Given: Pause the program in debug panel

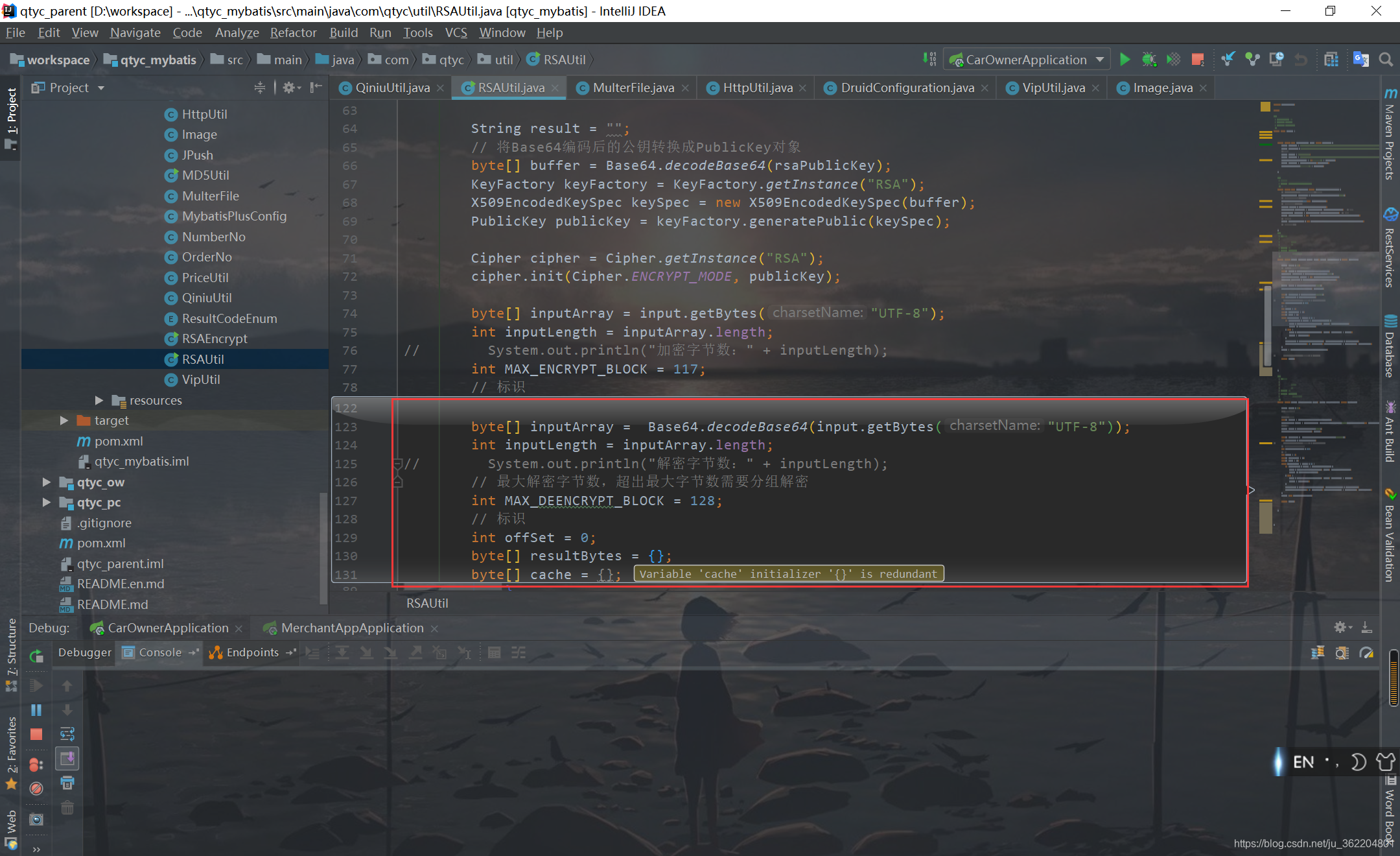Looking at the screenshot, I should (x=36, y=710).
